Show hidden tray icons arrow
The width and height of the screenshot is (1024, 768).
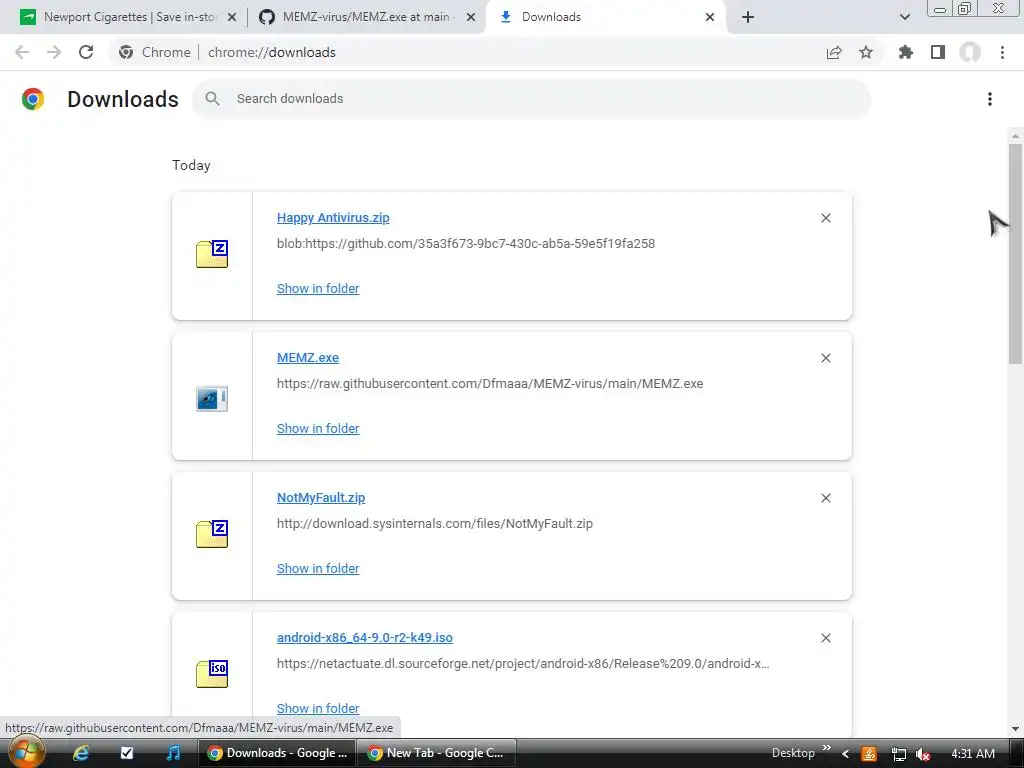pyautogui.click(x=845, y=754)
